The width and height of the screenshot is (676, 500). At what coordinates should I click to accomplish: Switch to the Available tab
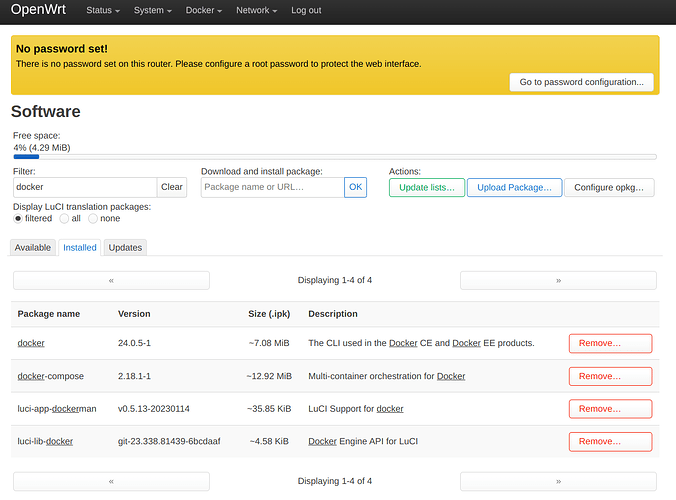(33, 248)
